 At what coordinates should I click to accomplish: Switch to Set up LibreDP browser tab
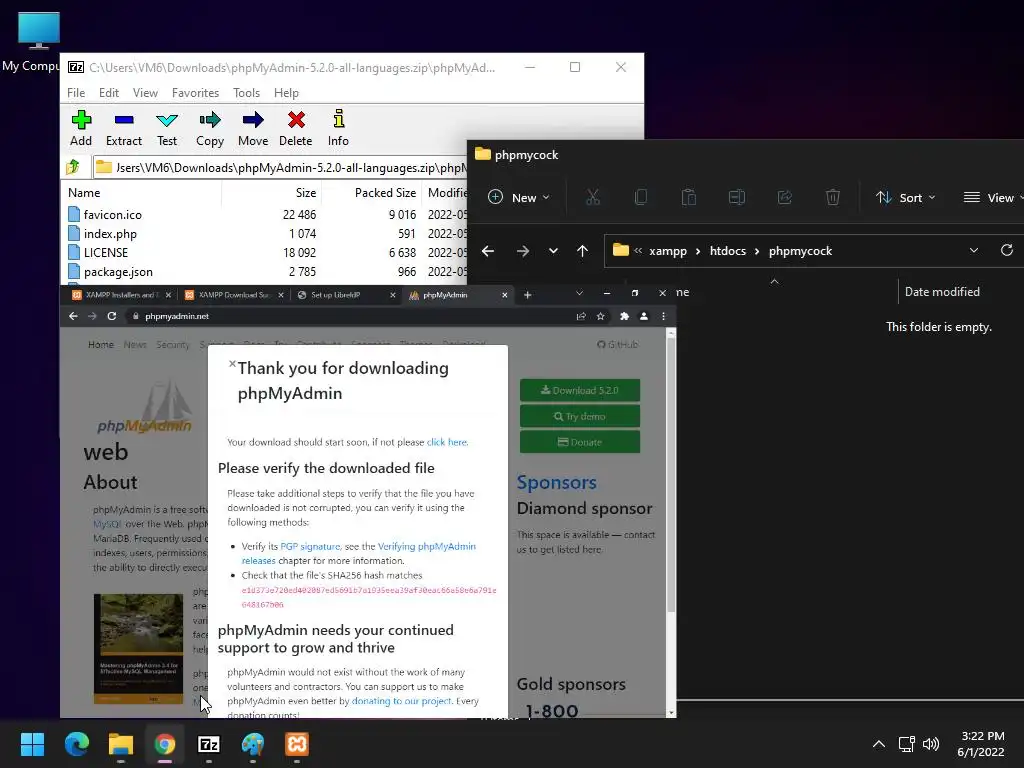[347, 295]
